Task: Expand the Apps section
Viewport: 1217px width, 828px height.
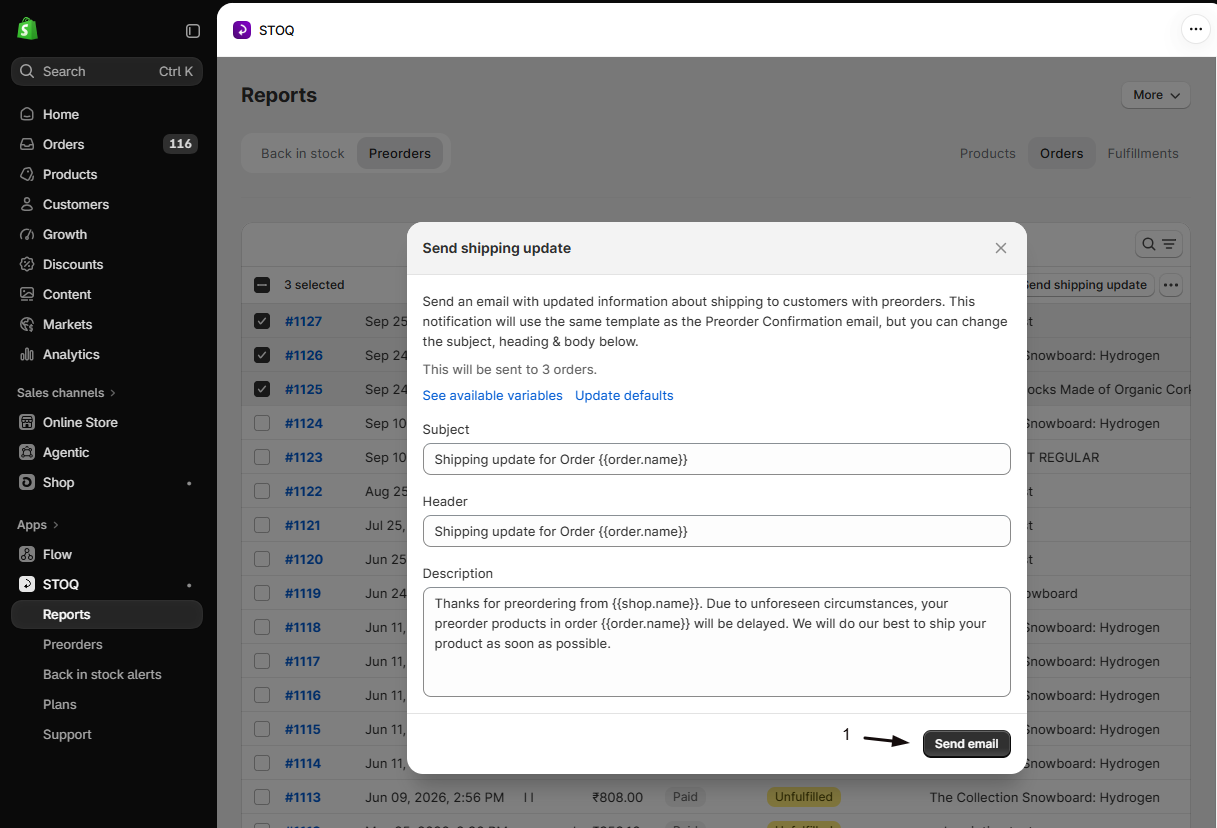Action: [38, 524]
